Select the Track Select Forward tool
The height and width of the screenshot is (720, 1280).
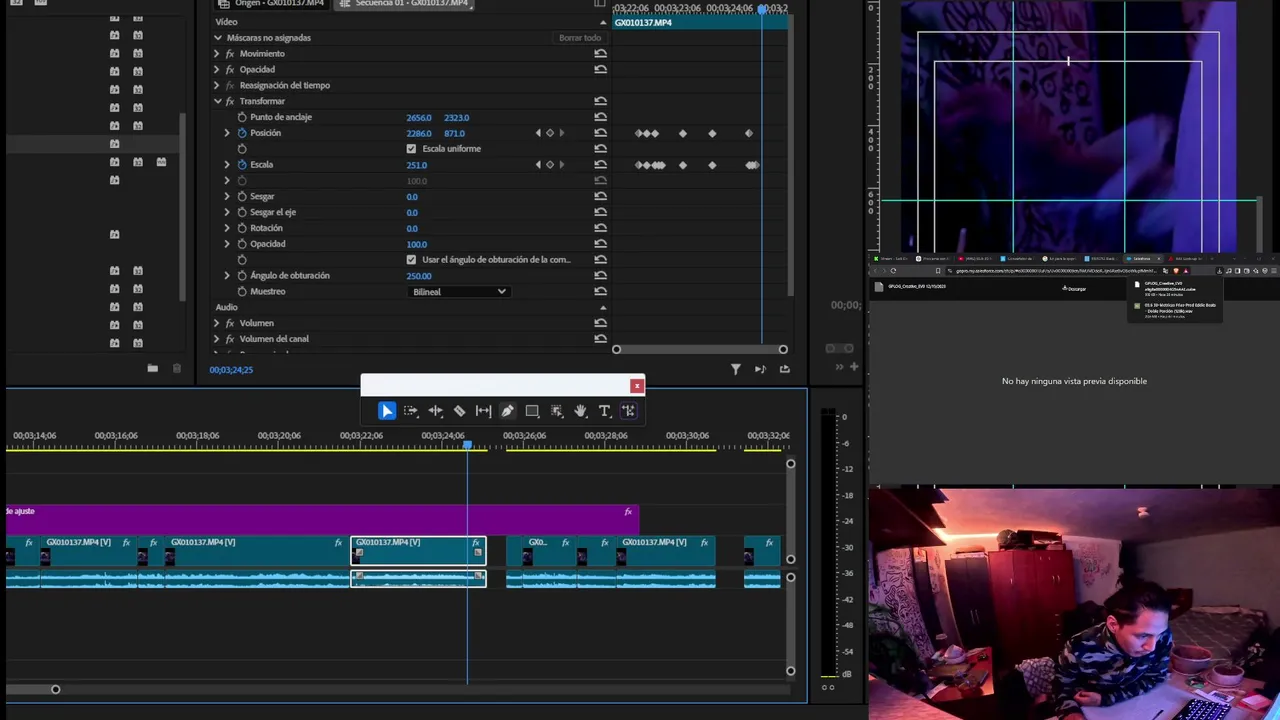click(411, 411)
